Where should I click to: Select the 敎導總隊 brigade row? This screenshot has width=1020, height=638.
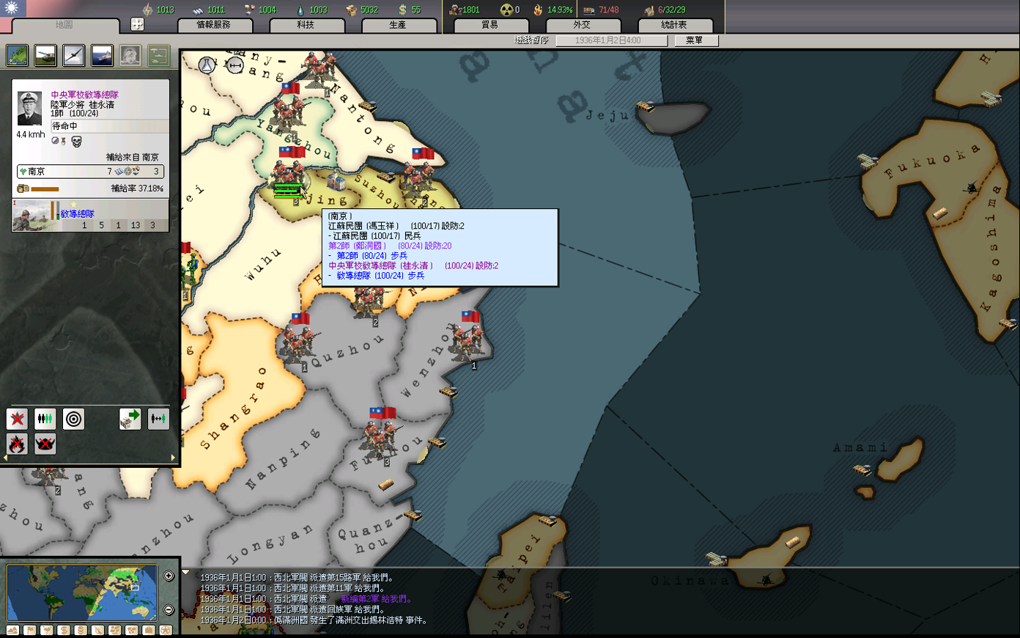pyautogui.click(x=90, y=215)
